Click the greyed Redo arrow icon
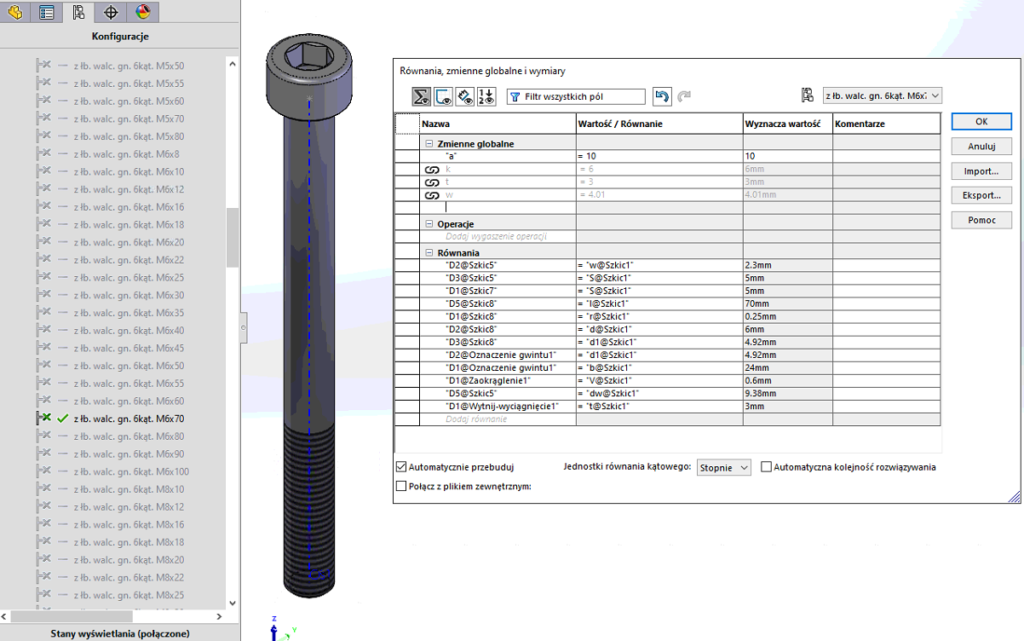The height and width of the screenshot is (641, 1024). click(684, 97)
